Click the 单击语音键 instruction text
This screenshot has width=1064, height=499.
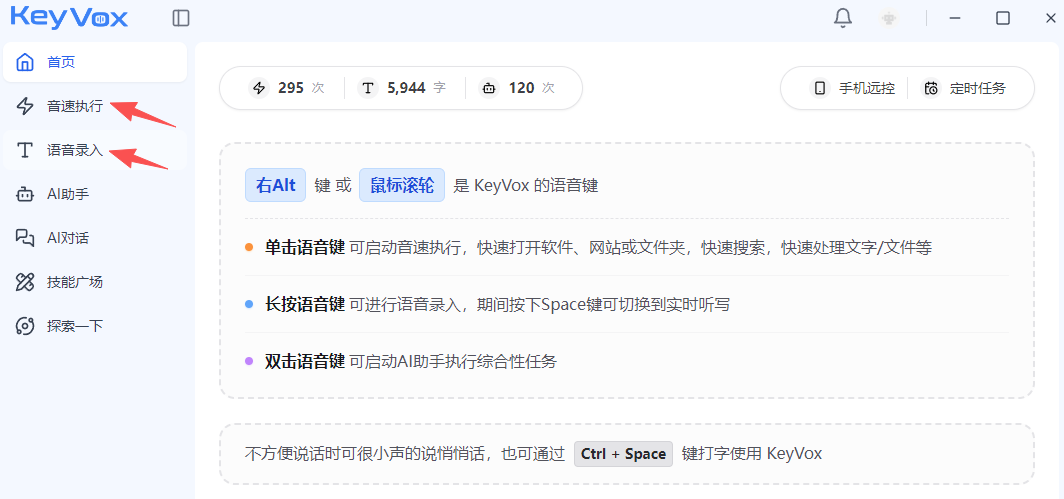point(598,248)
